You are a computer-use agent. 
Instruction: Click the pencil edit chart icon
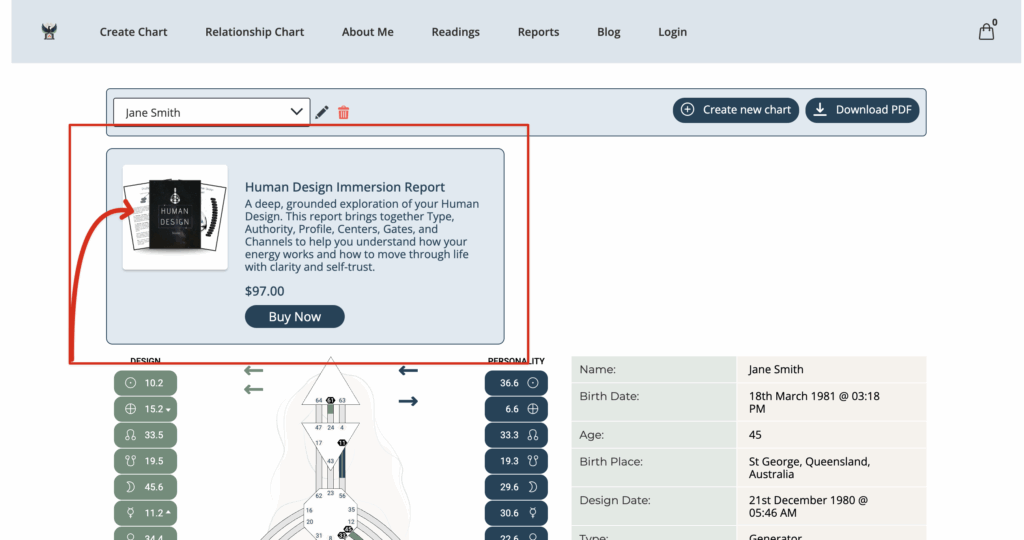(x=322, y=112)
